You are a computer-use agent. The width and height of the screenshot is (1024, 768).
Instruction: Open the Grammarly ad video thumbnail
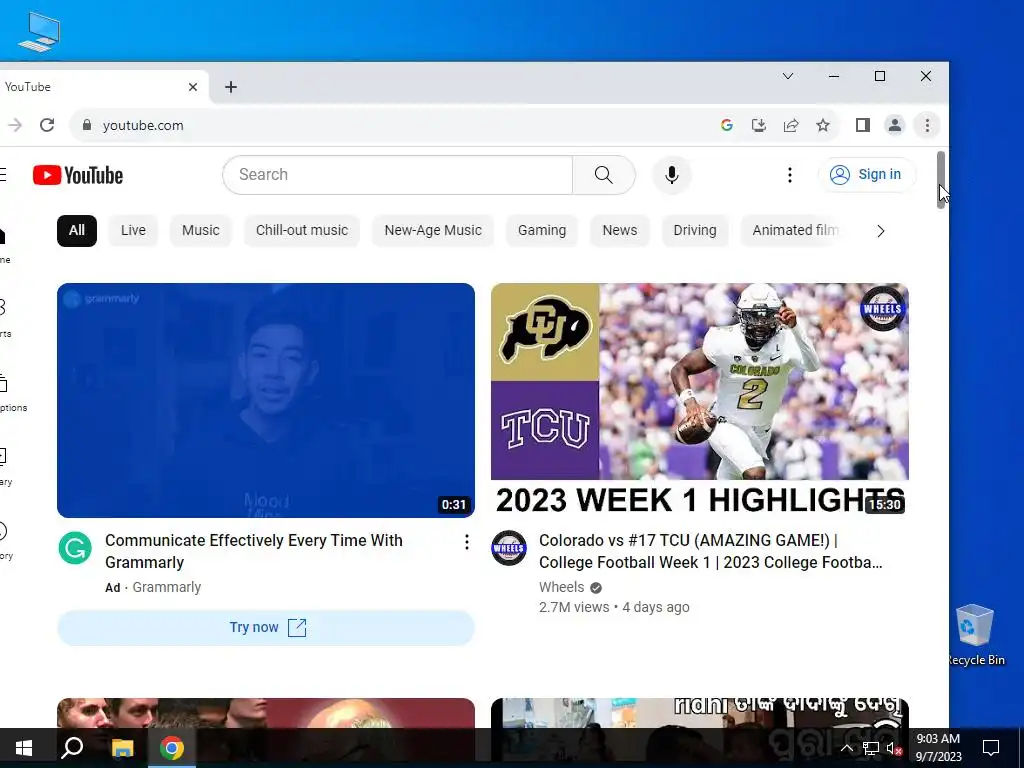(x=266, y=400)
